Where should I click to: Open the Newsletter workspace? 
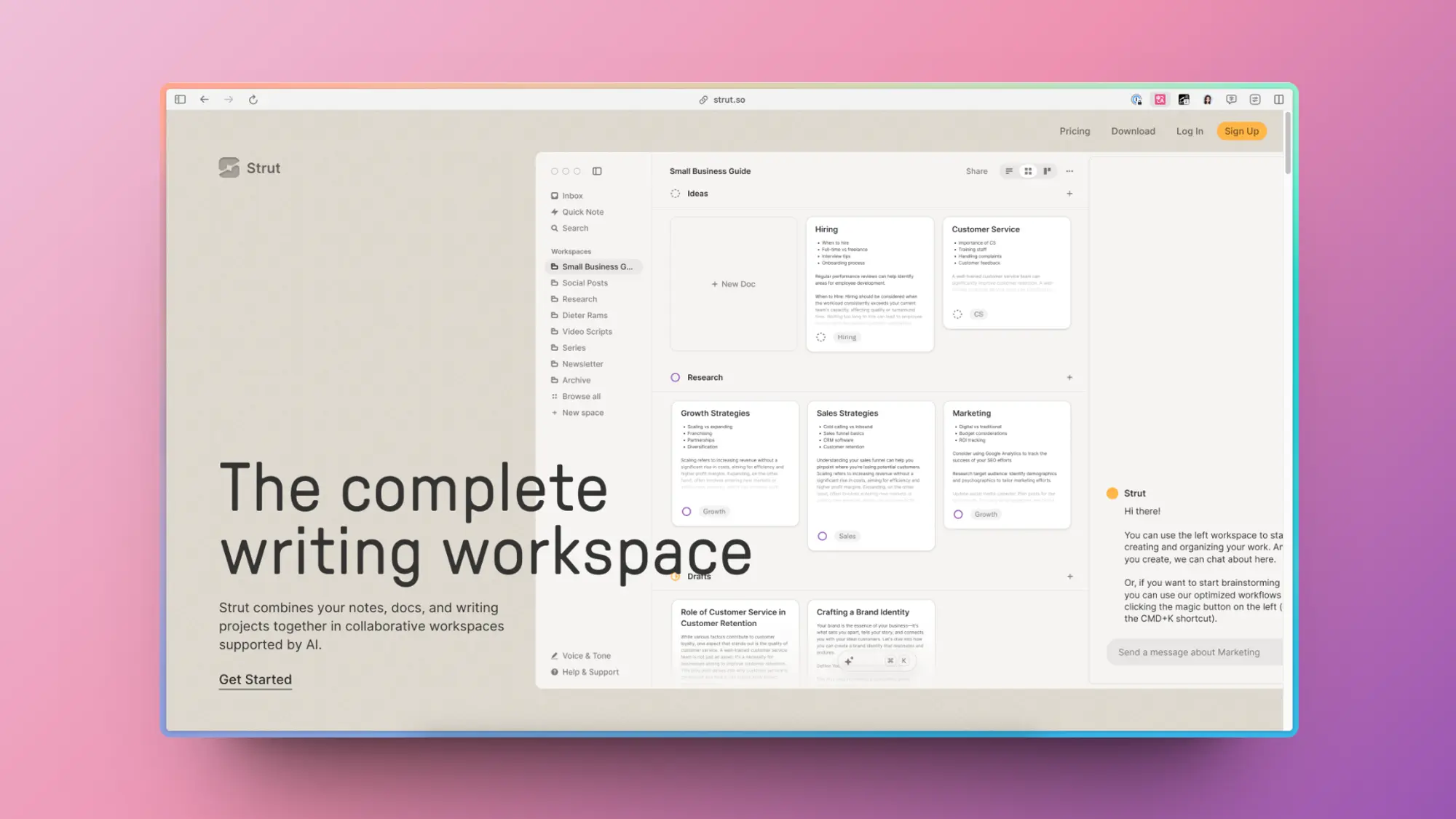tap(577, 364)
